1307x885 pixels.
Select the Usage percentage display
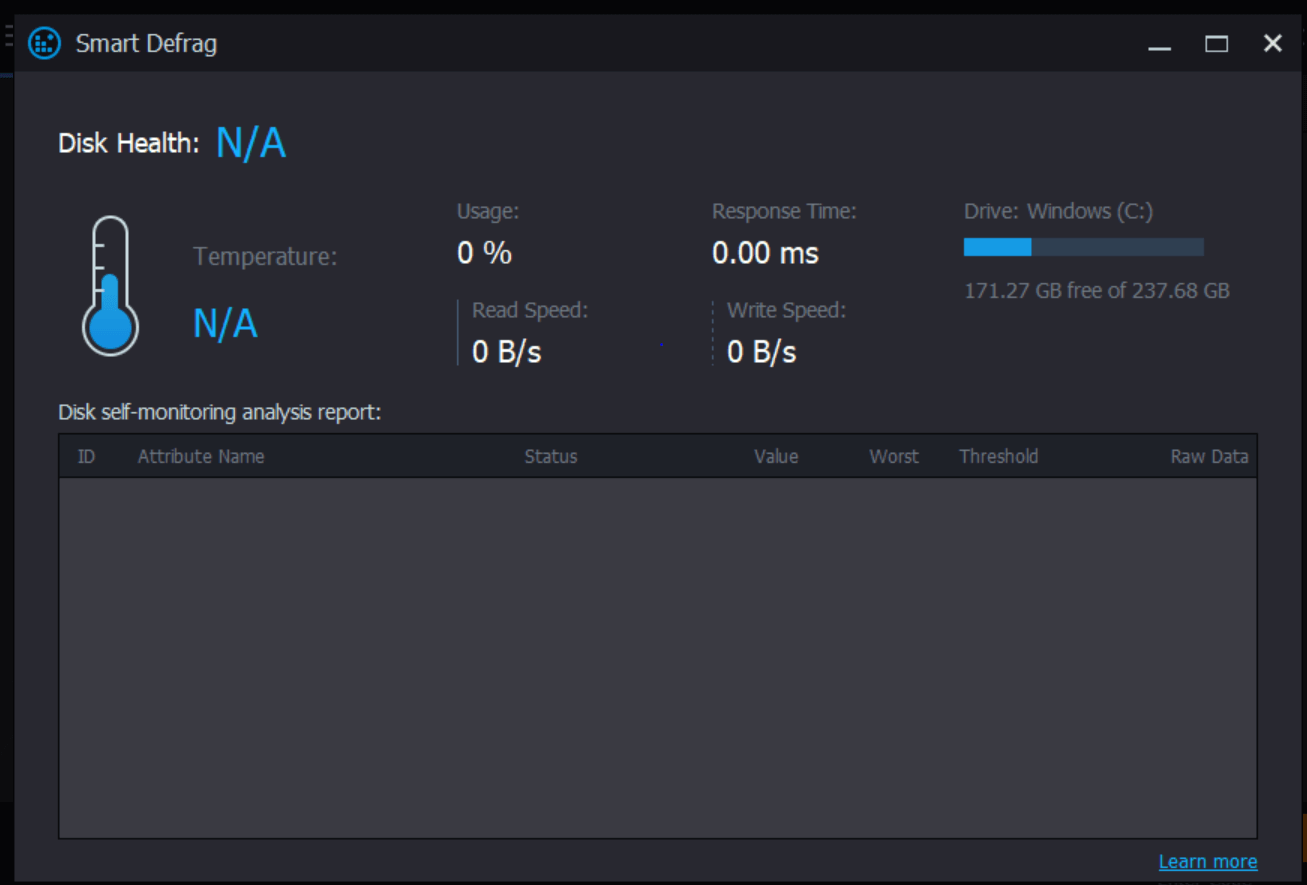point(484,252)
